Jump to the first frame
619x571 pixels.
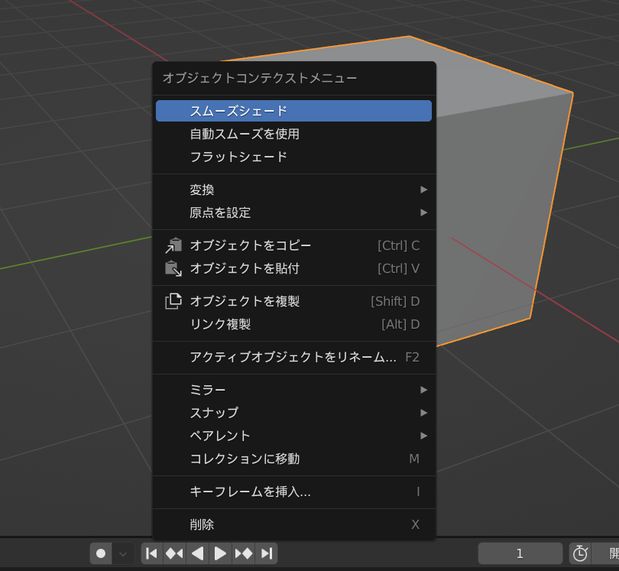[152, 553]
